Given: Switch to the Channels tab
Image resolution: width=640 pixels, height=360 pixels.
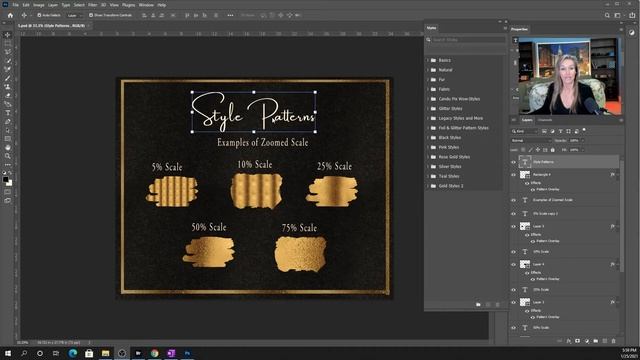Looking at the screenshot, I should tap(545, 120).
